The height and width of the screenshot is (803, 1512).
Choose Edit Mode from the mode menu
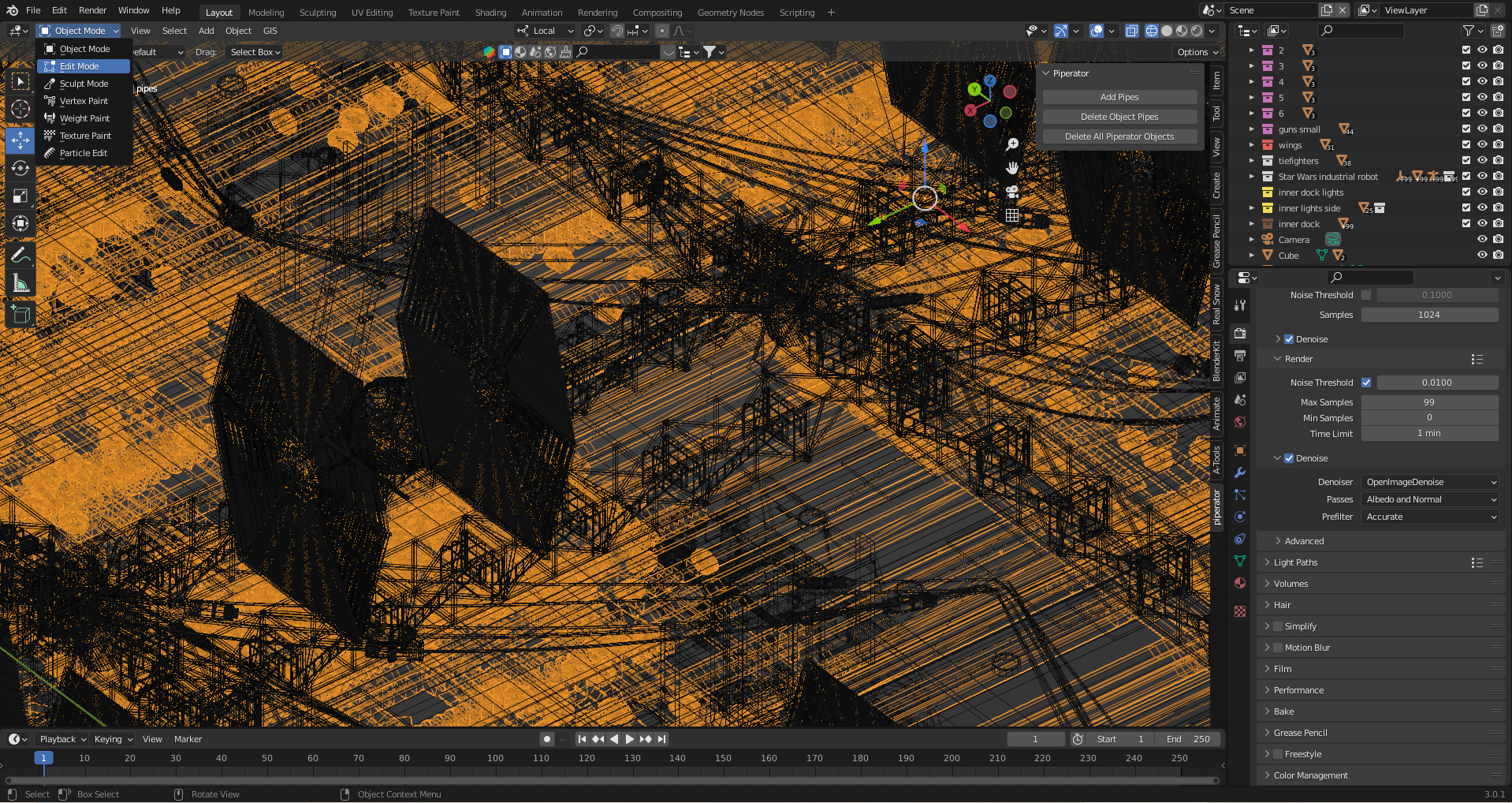click(x=84, y=66)
